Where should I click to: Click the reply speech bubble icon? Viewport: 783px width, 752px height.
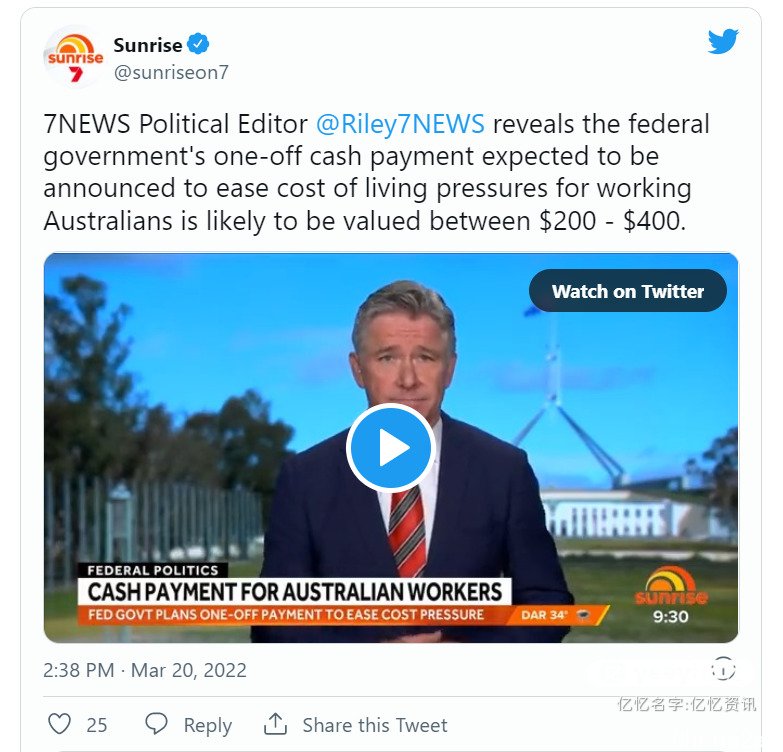156,724
